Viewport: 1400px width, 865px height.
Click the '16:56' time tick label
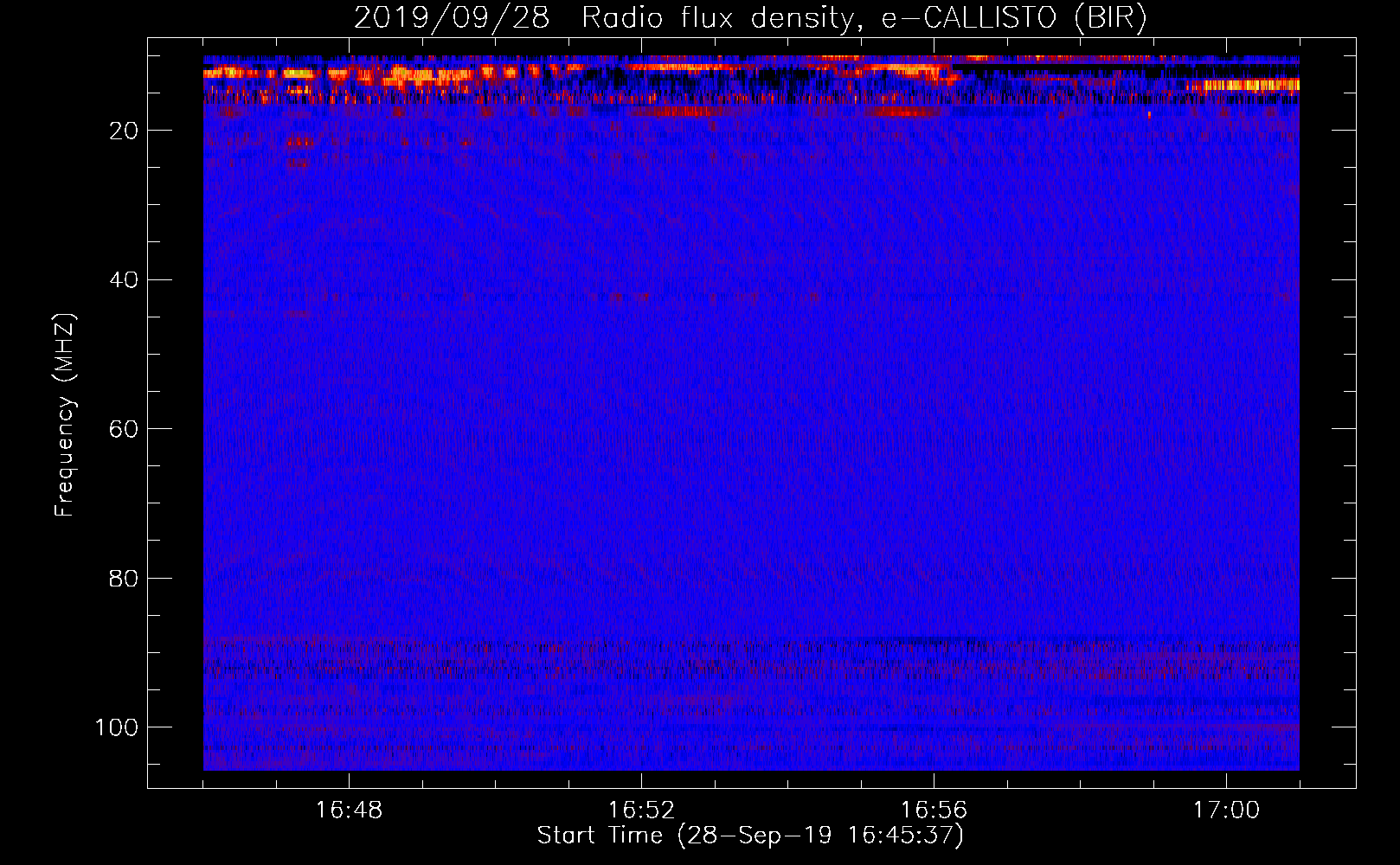pos(934,811)
